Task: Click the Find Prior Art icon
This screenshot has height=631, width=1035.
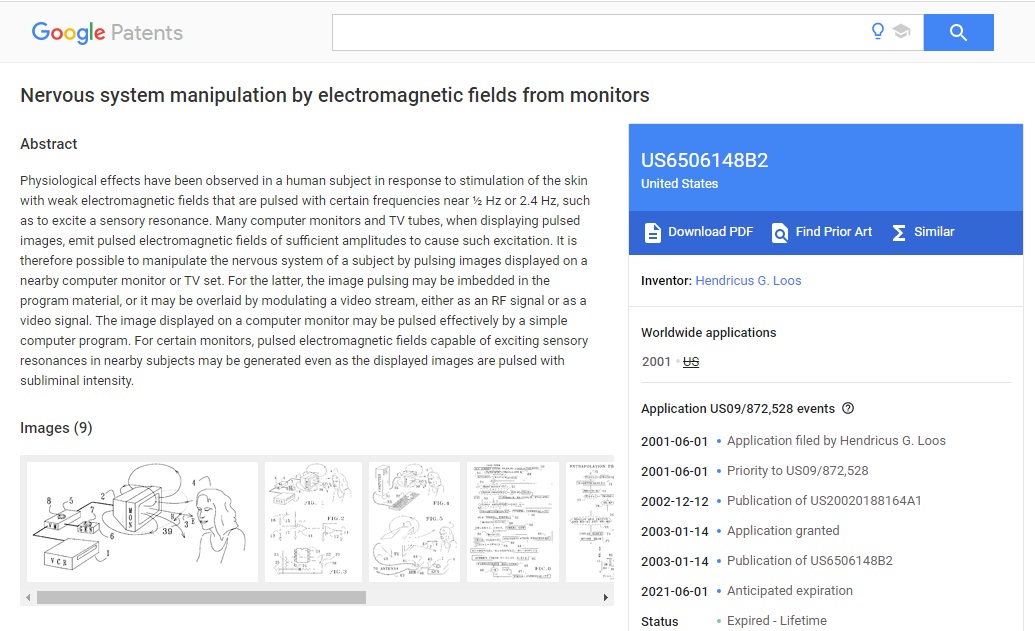Action: coord(780,232)
